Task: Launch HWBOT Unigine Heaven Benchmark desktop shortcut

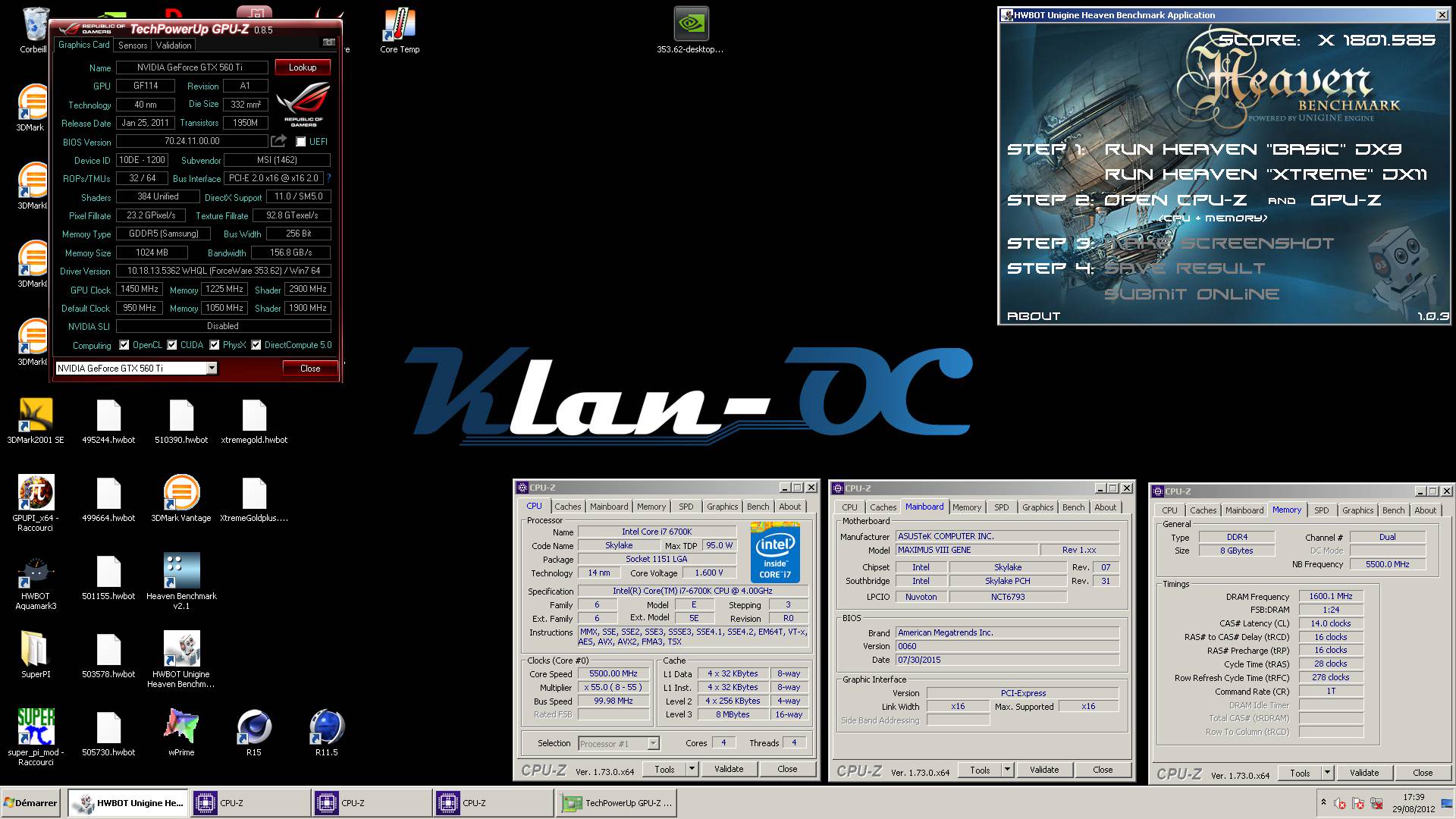Action: tap(181, 660)
